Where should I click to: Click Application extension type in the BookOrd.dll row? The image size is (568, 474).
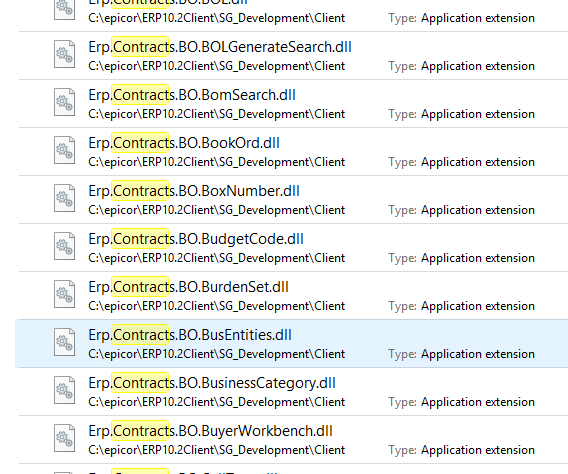[x=478, y=162]
